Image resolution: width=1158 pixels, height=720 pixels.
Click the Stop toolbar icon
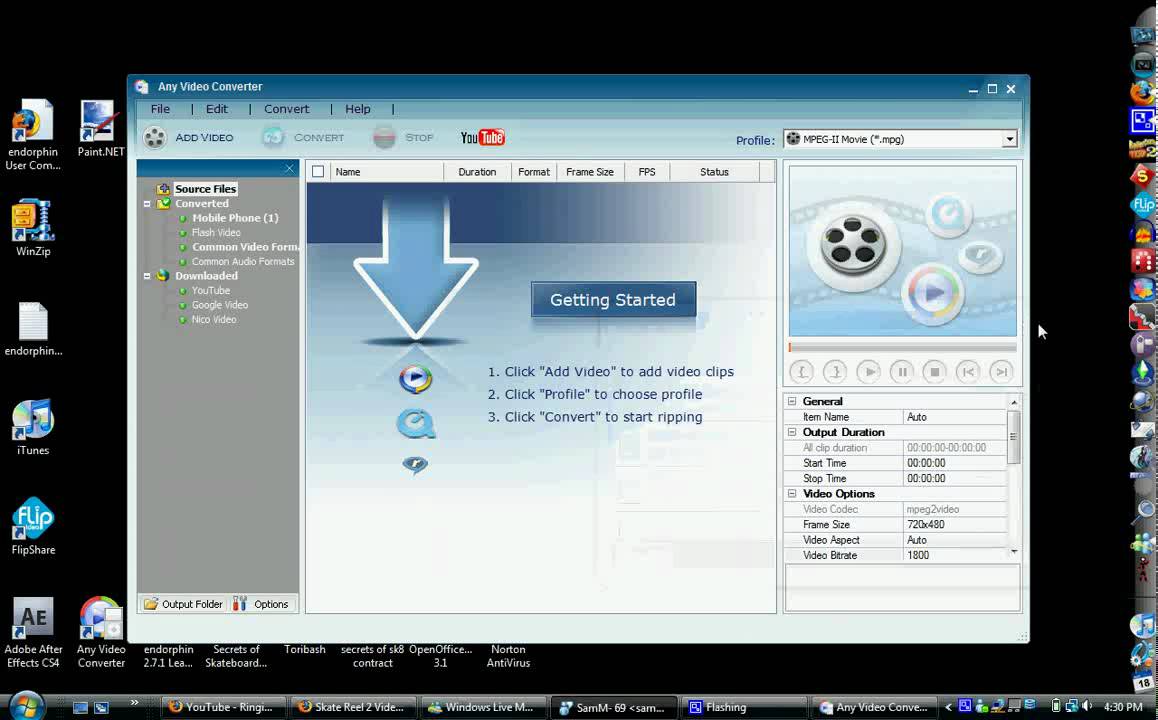[384, 137]
